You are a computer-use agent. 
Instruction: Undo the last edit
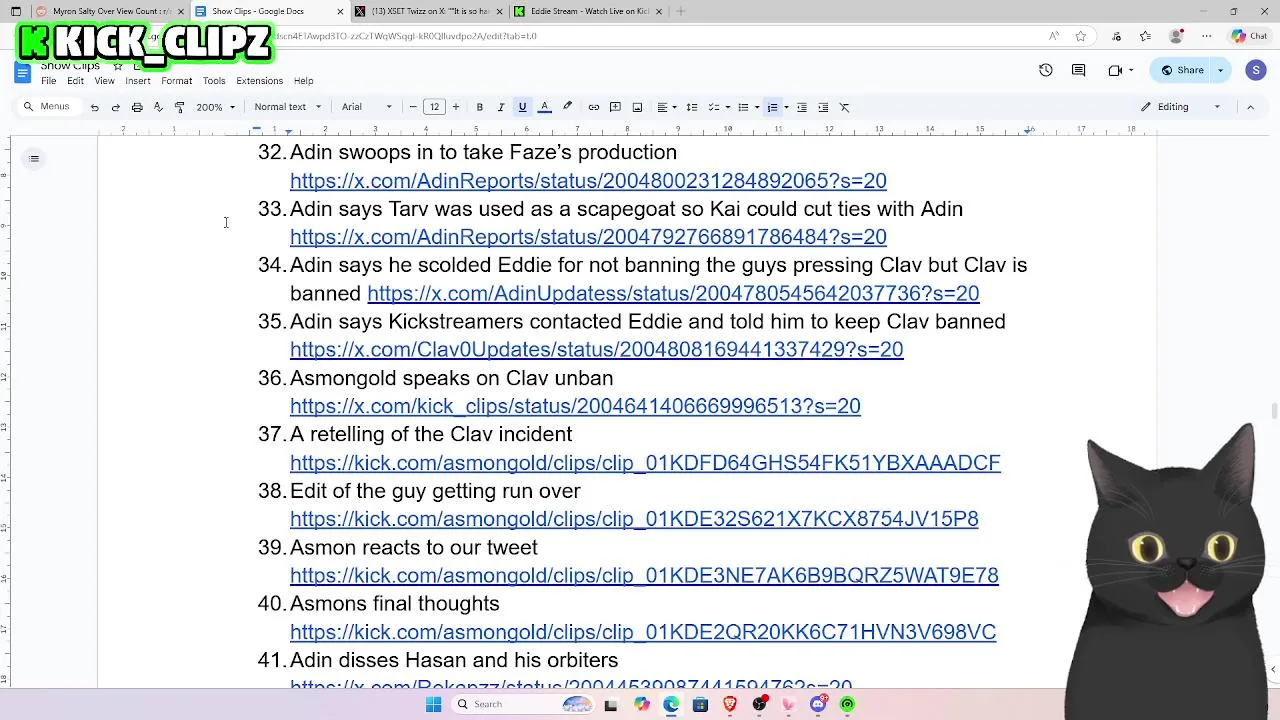(94, 107)
